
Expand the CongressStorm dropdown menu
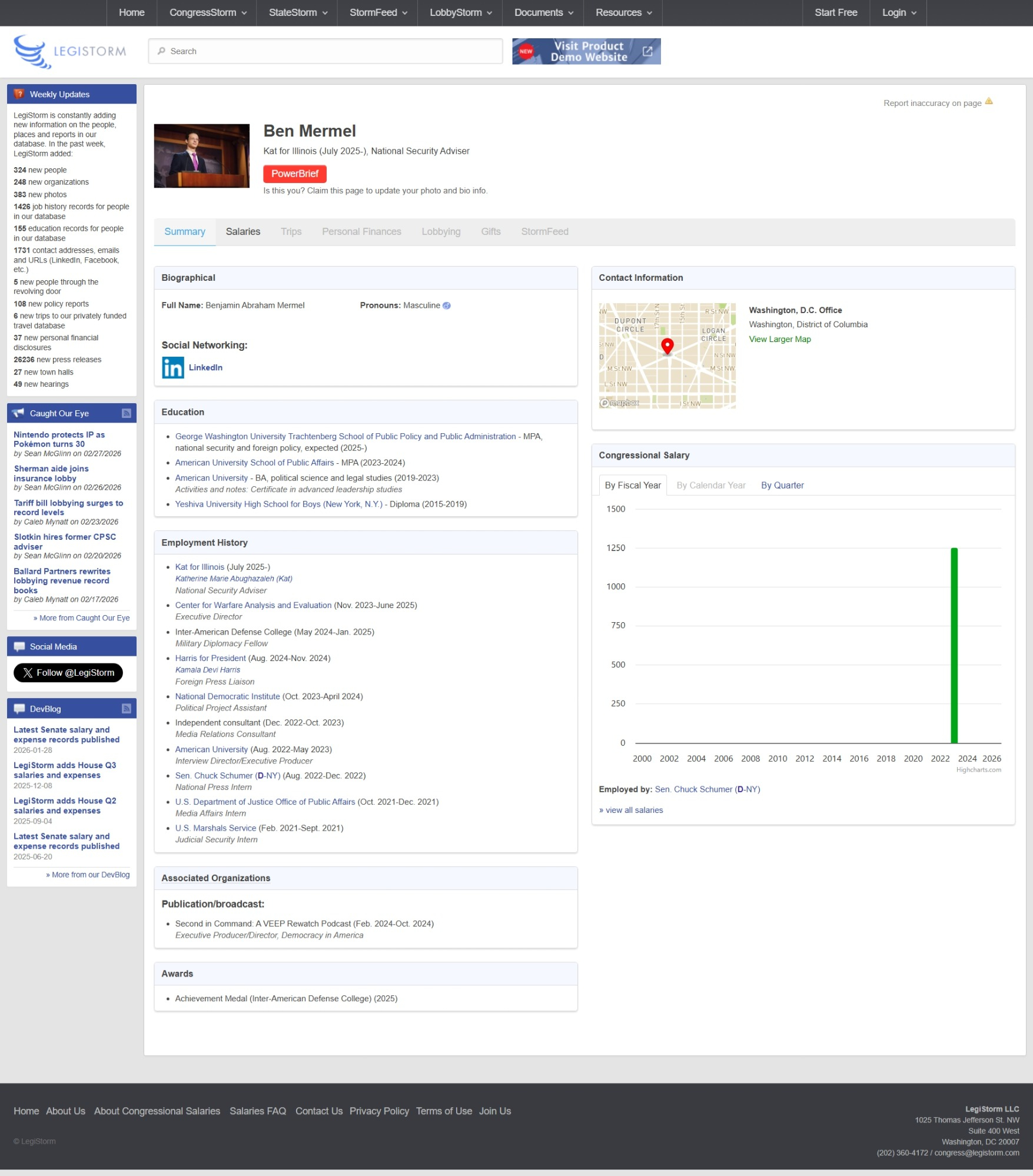tap(207, 12)
